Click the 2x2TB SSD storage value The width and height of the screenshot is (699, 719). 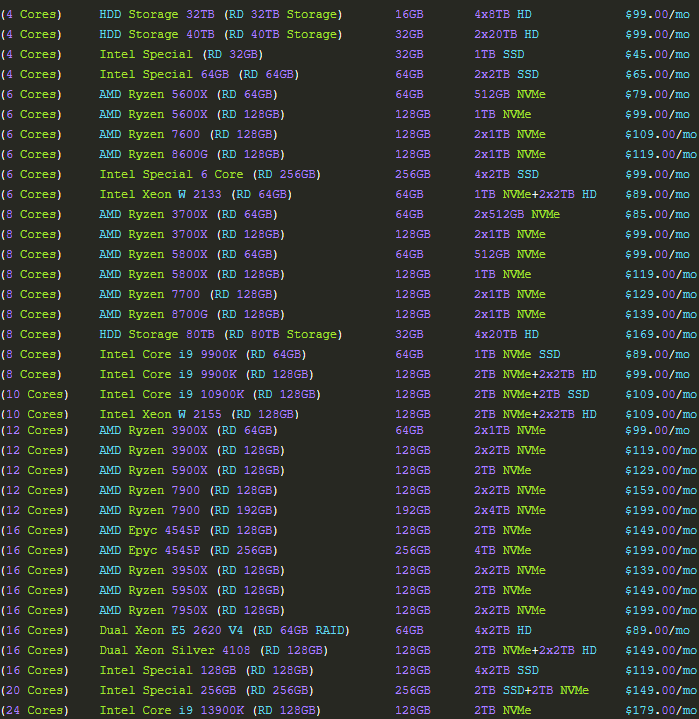(507, 75)
